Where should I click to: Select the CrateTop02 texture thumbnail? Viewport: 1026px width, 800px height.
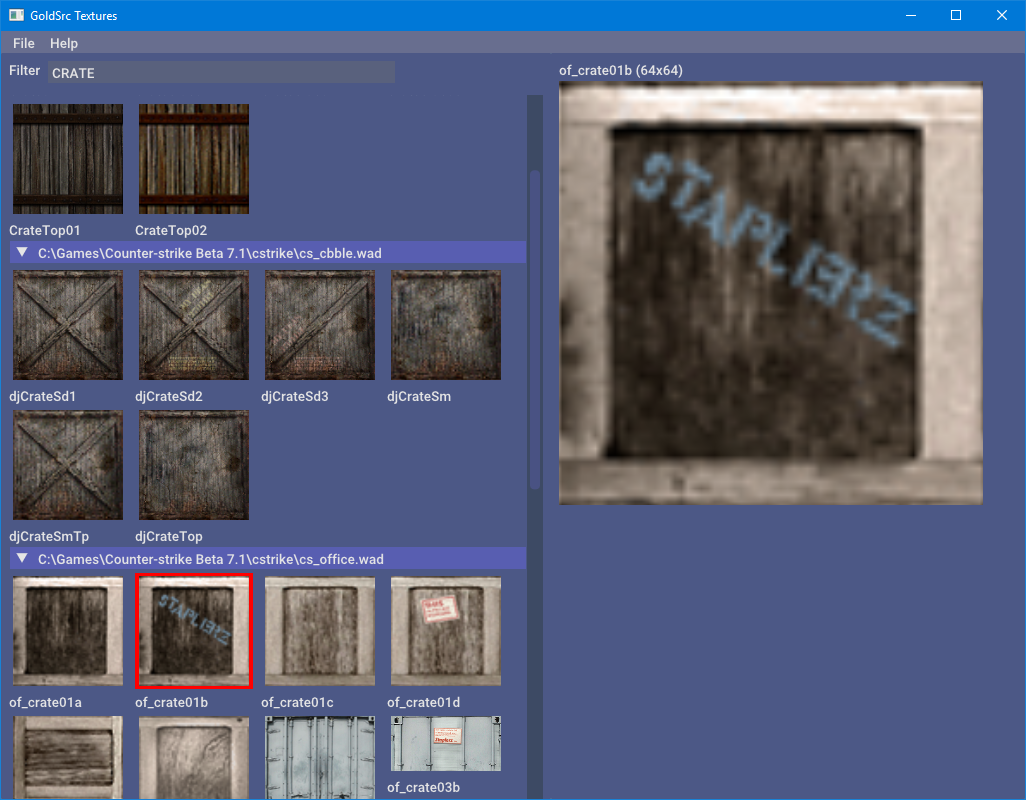coord(194,159)
